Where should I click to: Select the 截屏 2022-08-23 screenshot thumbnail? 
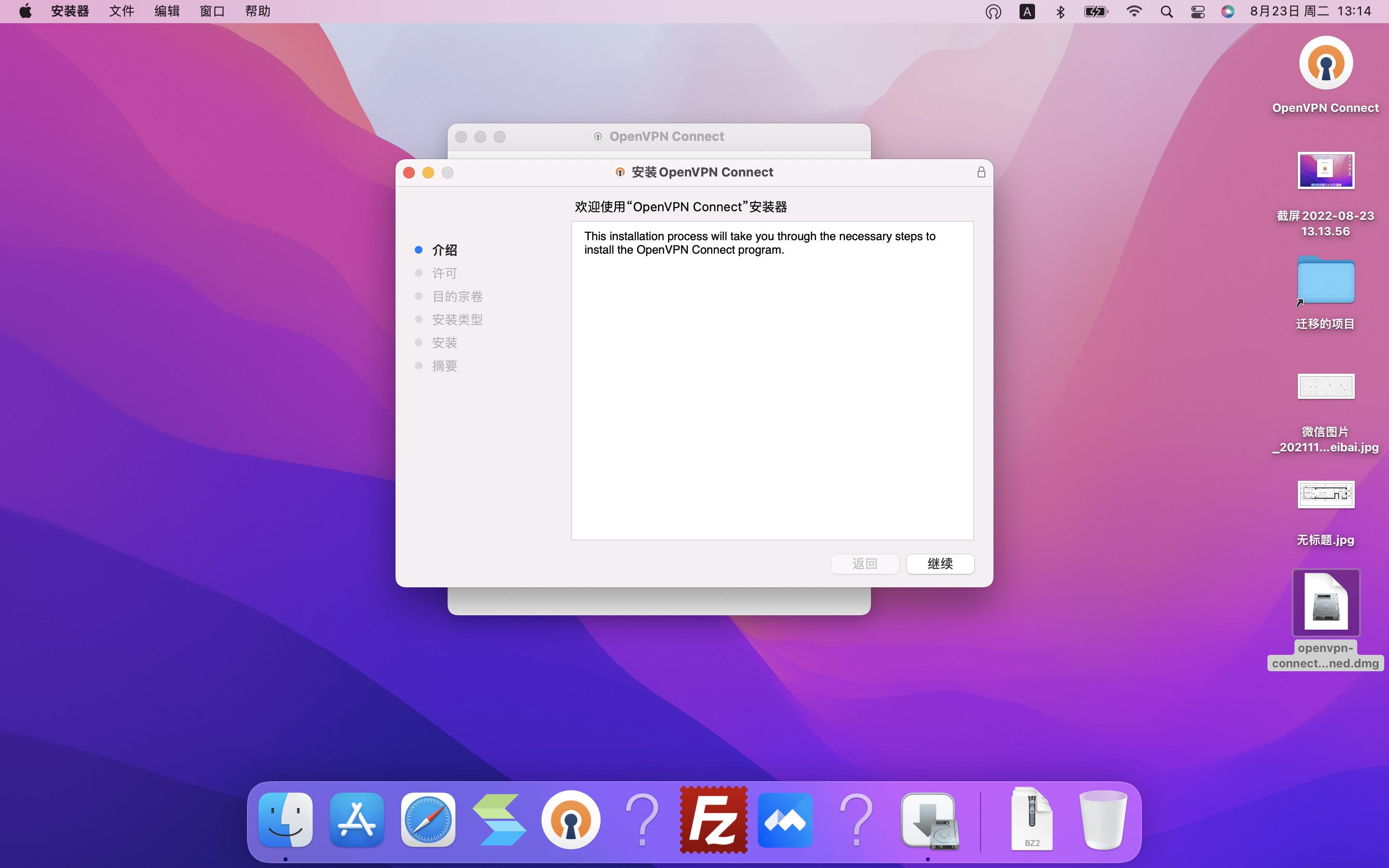click(x=1326, y=171)
